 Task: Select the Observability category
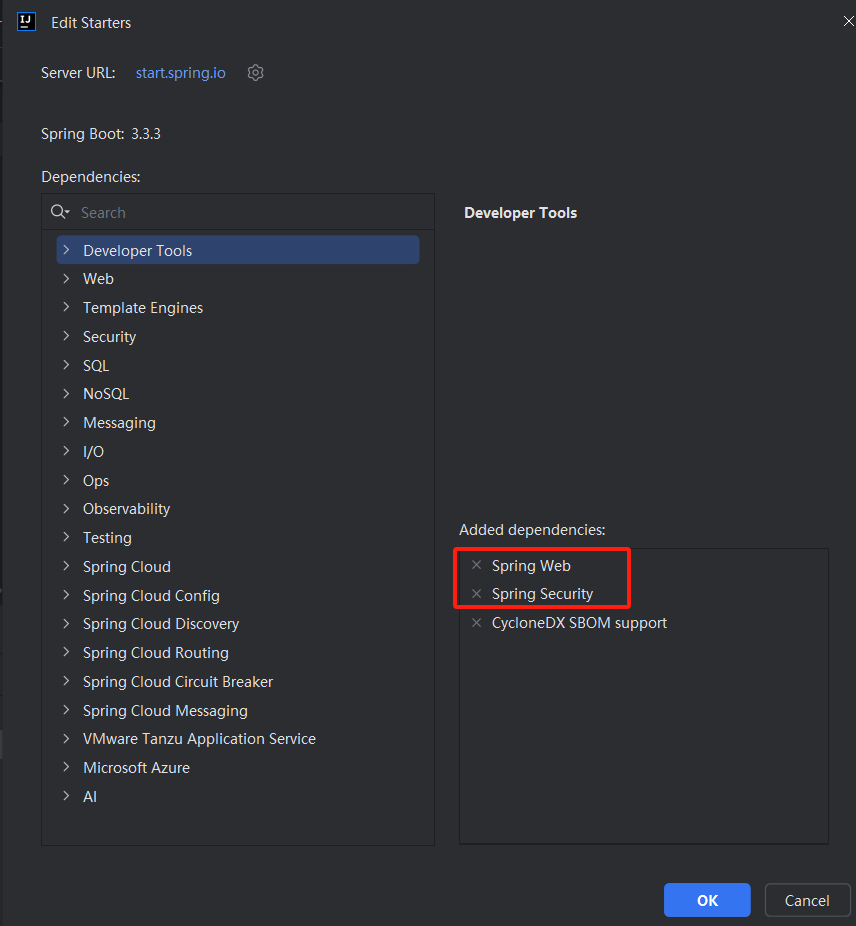point(127,509)
